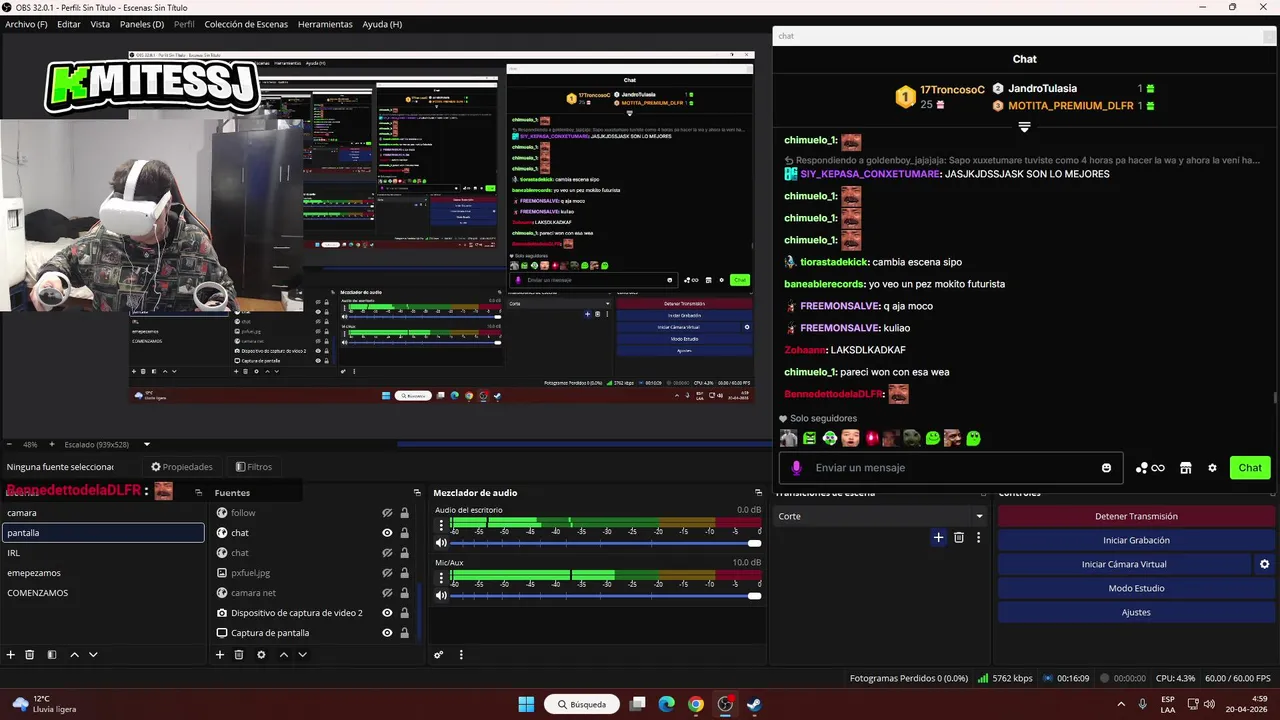
Task: Hide Dispositivo de captura de video 2
Action: coord(387,613)
